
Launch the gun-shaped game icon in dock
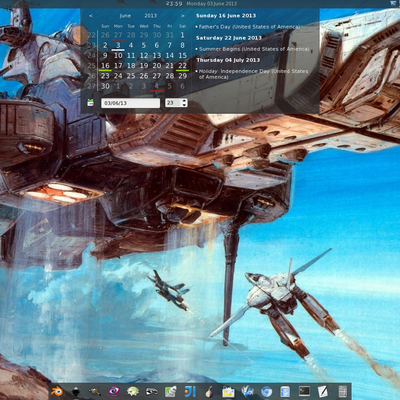coord(95,391)
